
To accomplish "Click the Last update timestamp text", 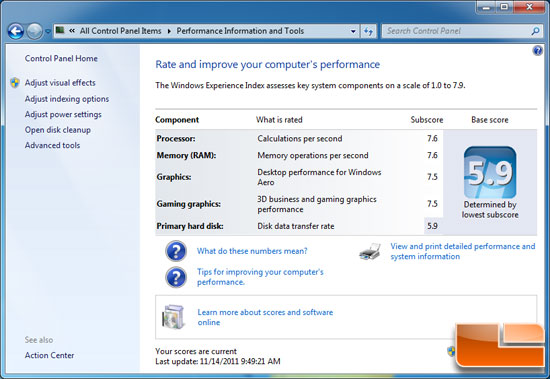I will (218, 361).
